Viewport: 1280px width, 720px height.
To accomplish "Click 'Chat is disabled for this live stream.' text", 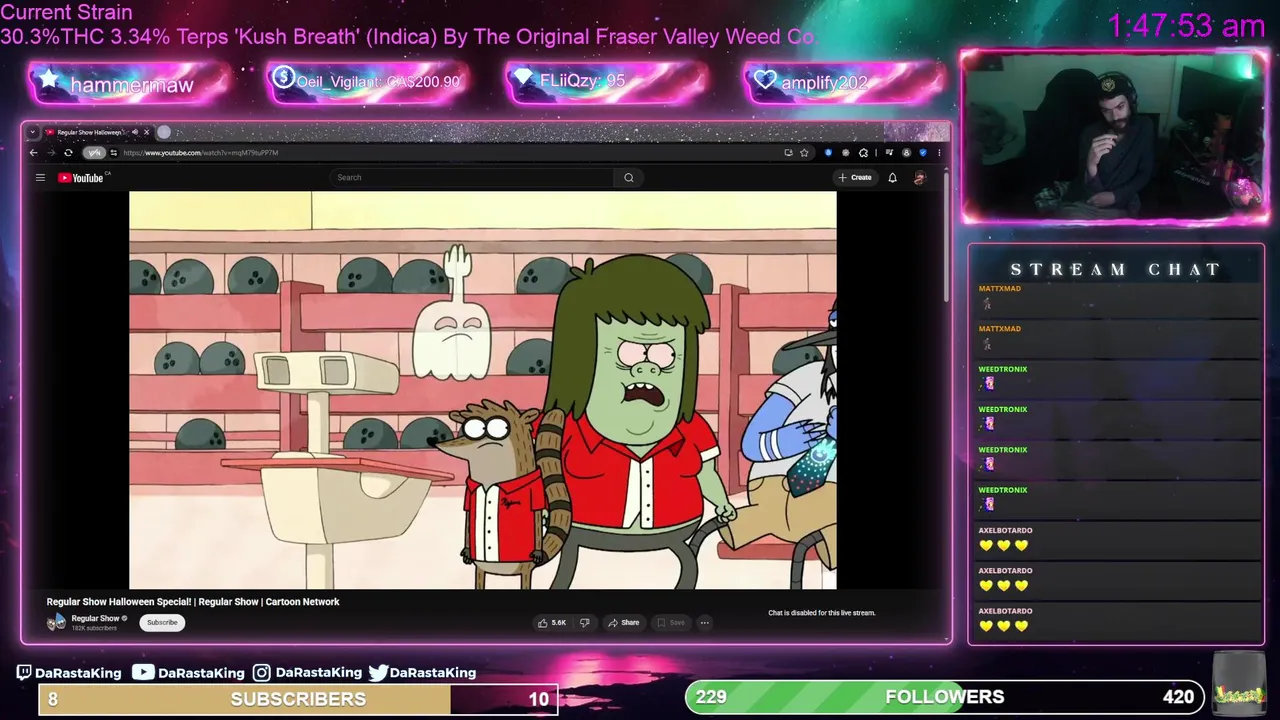I will click(x=821, y=613).
